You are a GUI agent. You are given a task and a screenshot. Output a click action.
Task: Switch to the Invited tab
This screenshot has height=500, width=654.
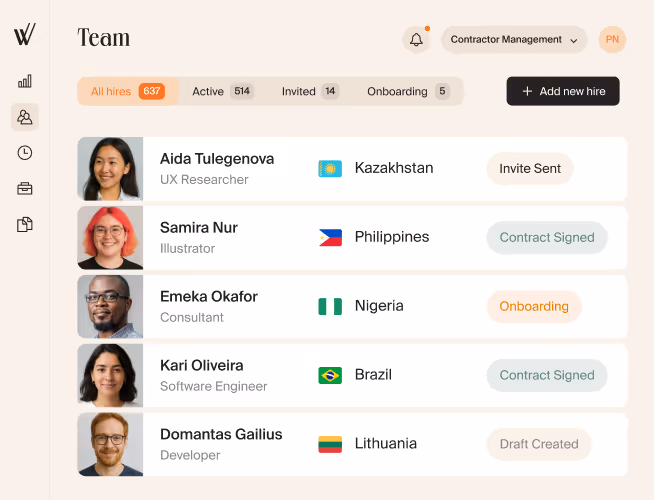(x=310, y=91)
